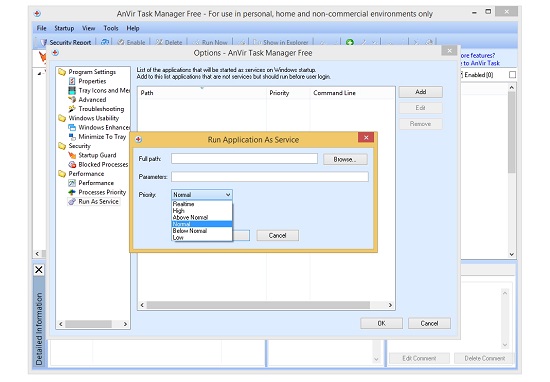The height and width of the screenshot is (382, 550).
Task: Close the Detailed Information panel with X
Action: pos(39,270)
